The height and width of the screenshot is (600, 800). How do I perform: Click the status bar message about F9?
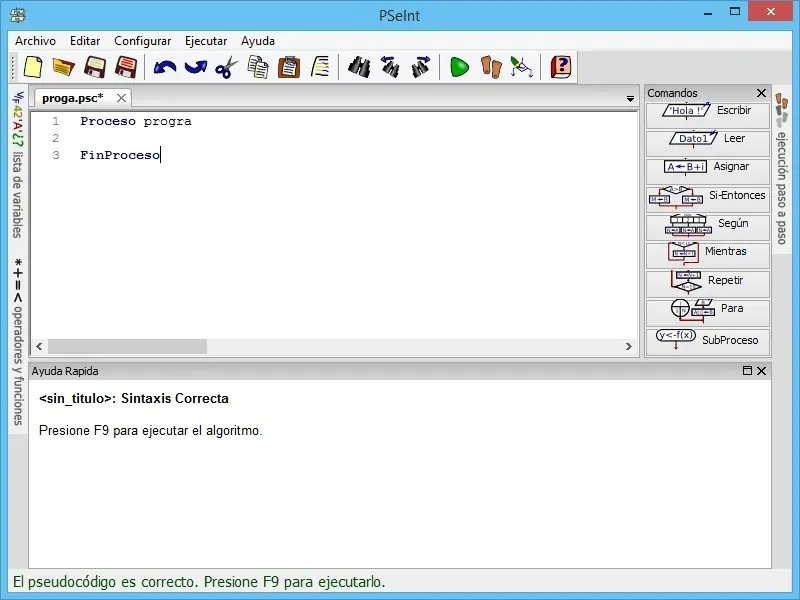click(199, 582)
